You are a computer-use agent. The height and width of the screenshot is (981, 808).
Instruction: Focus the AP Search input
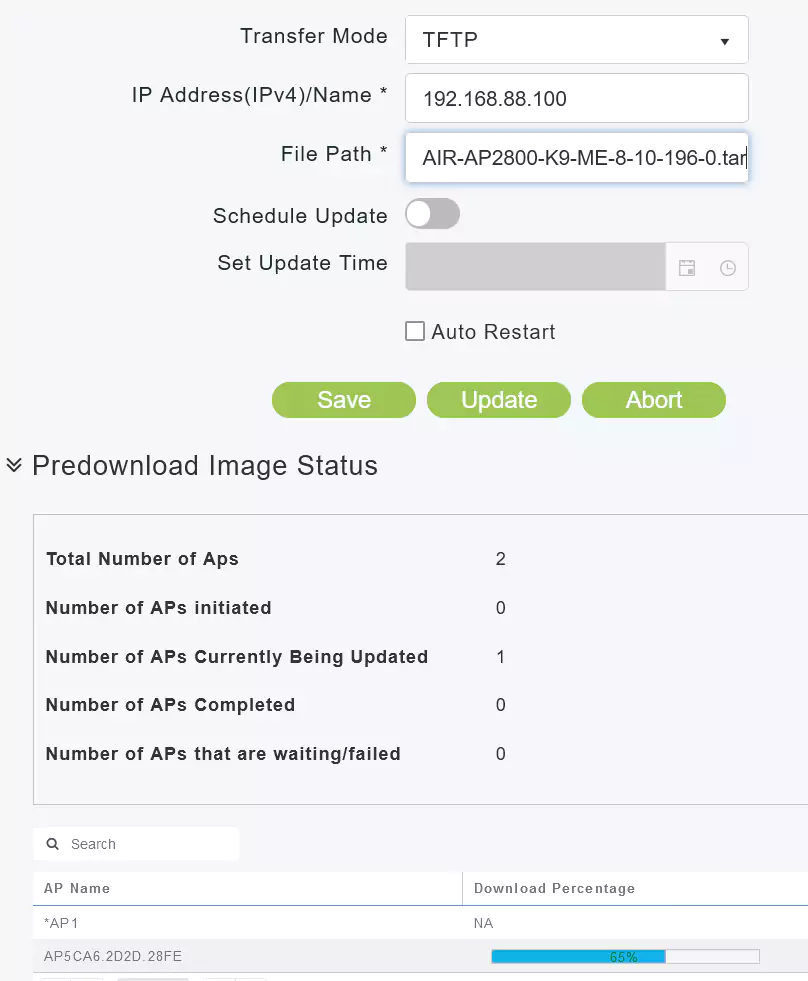tap(150, 844)
